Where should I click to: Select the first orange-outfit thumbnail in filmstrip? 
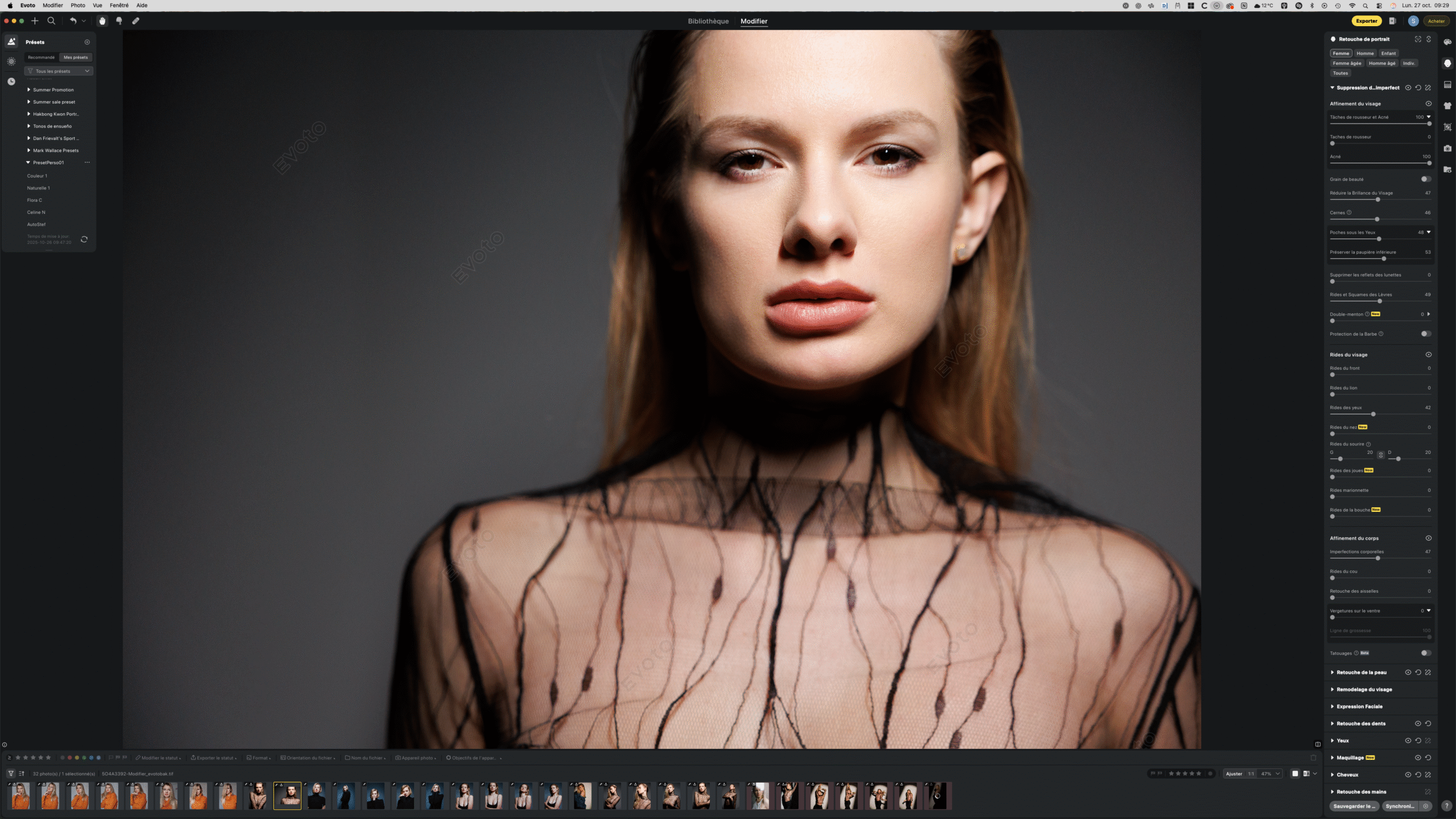pyautogui.click(x=20, y=796)
